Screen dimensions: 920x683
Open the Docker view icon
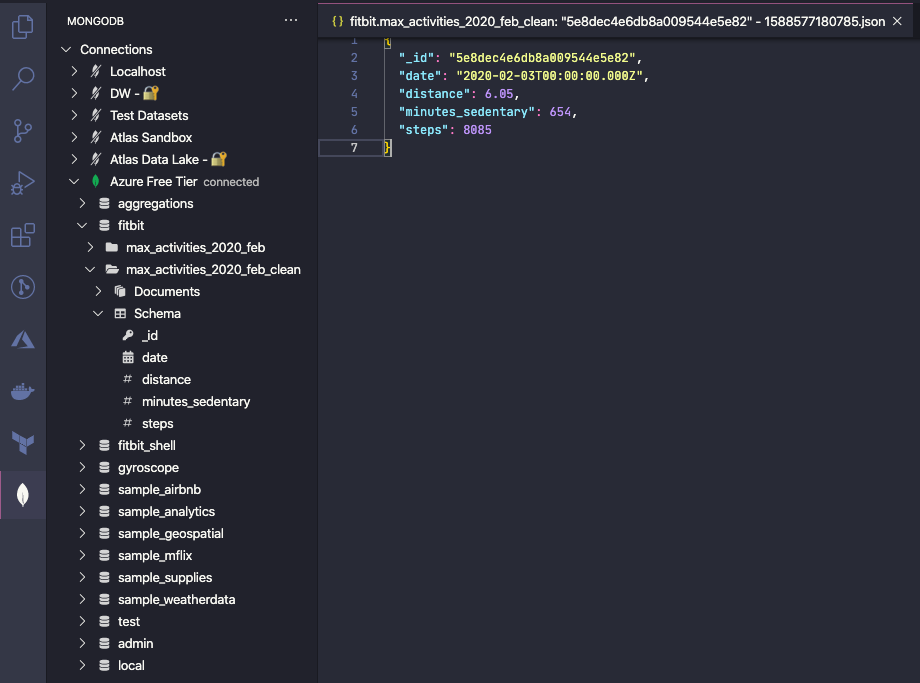click(22, 391)
